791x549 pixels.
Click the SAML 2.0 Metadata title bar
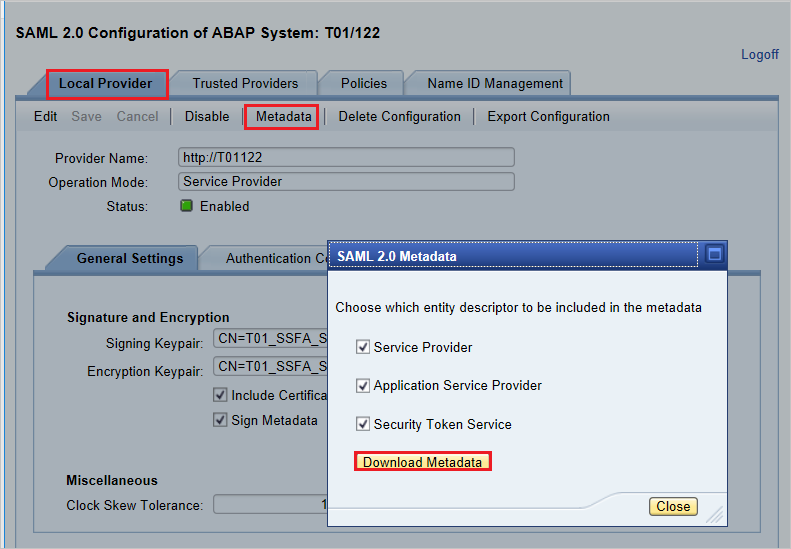(514, 256)
